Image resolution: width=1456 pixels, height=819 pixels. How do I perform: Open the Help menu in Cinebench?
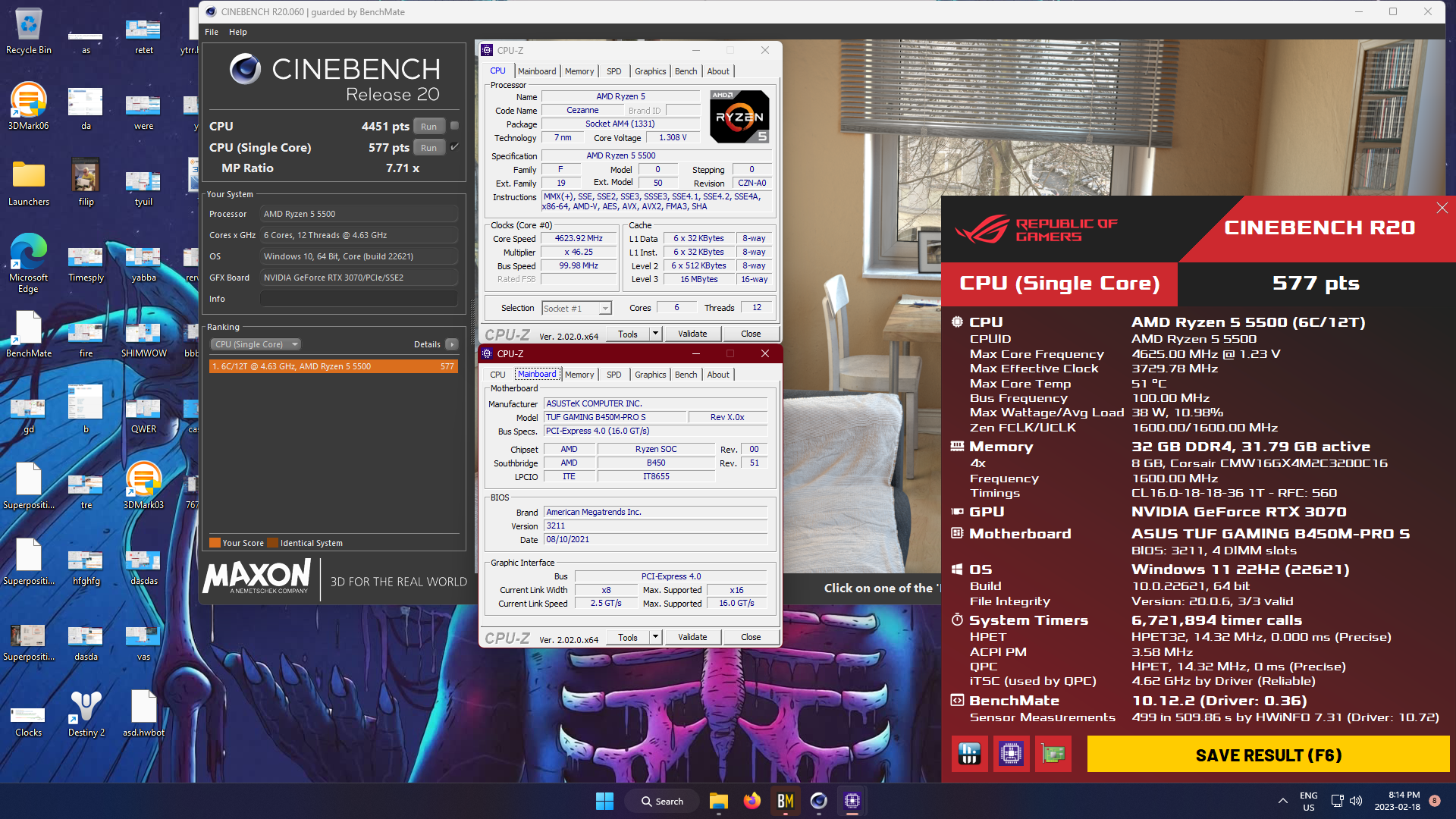(238, 32)
